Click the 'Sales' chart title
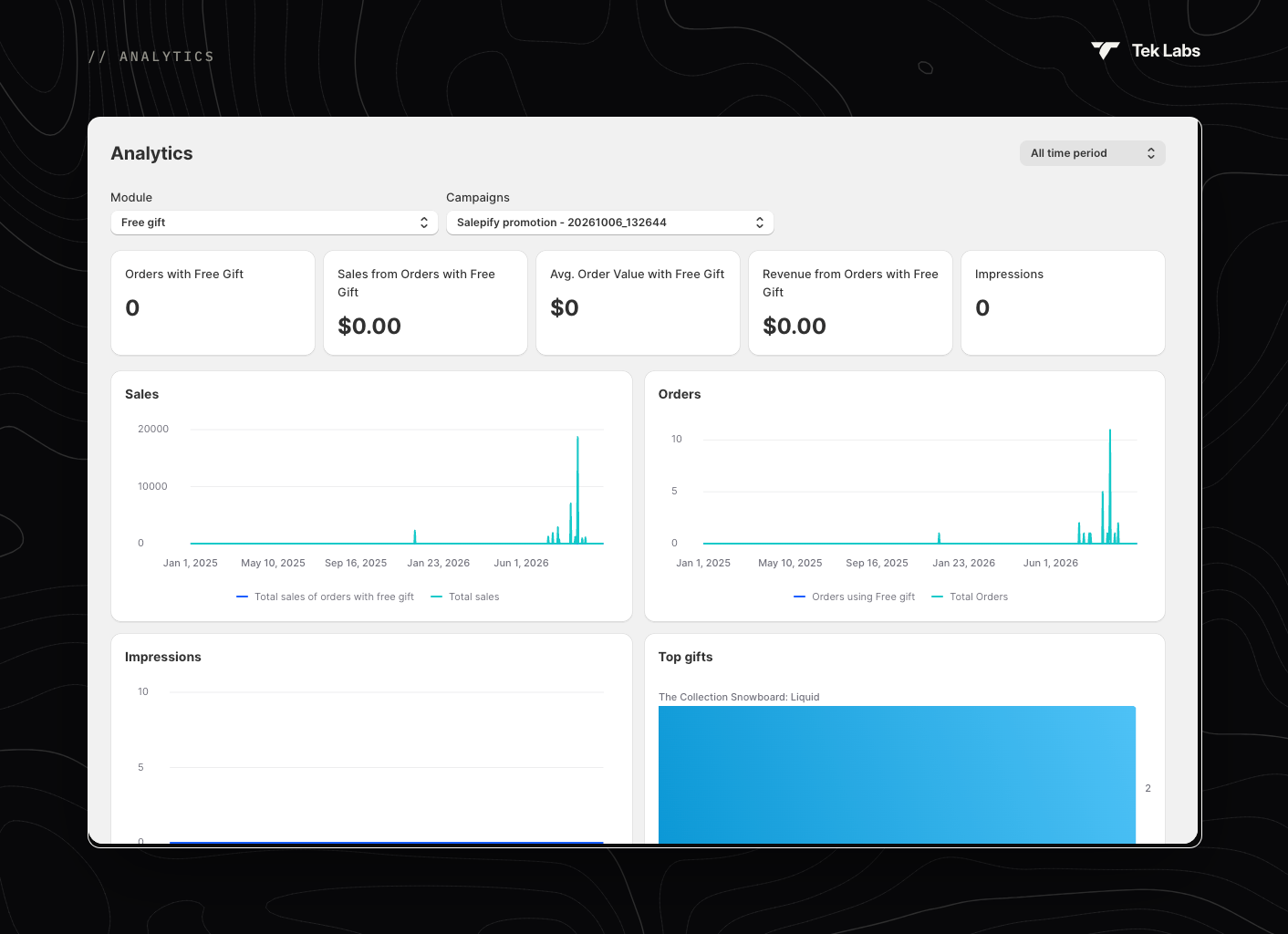Screen dimensions: 1288x934 point(141,394)
